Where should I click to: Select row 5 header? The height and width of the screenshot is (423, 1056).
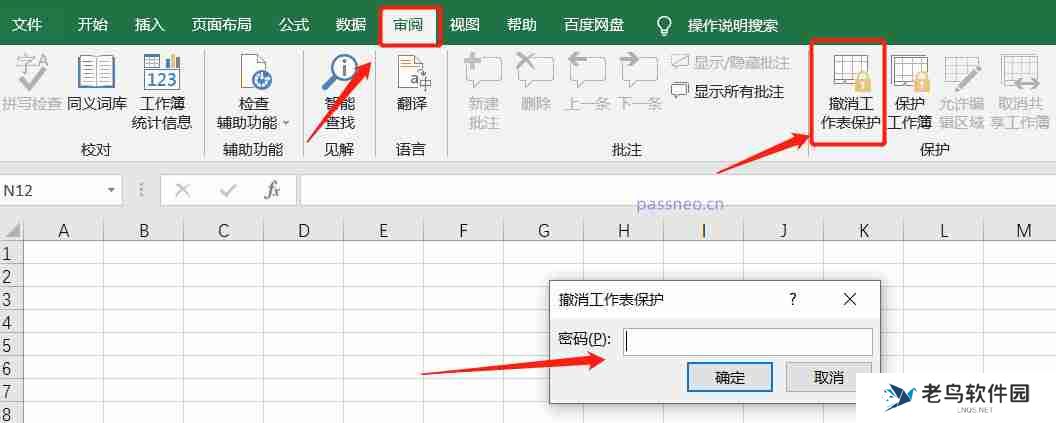coord(9,346)
